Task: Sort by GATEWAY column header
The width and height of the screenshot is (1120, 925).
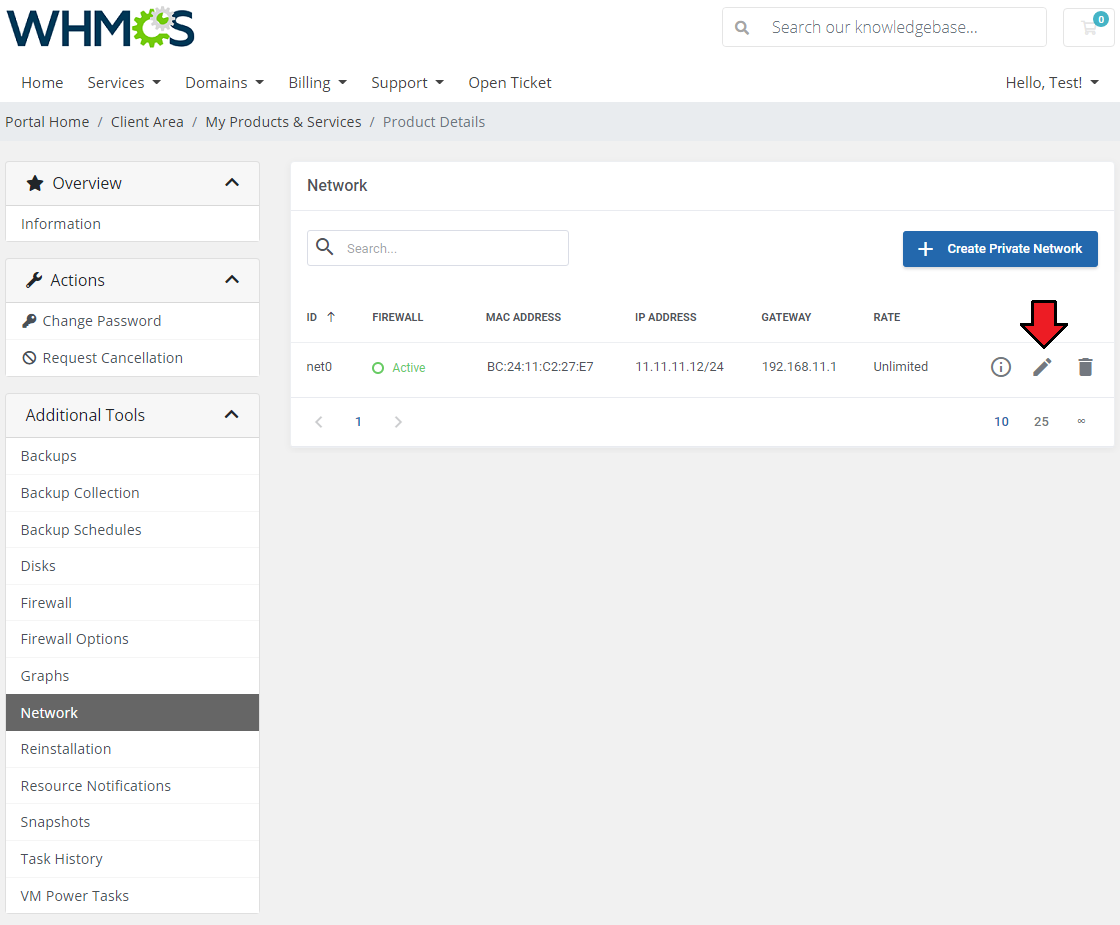Action: (x=786, y=317)
